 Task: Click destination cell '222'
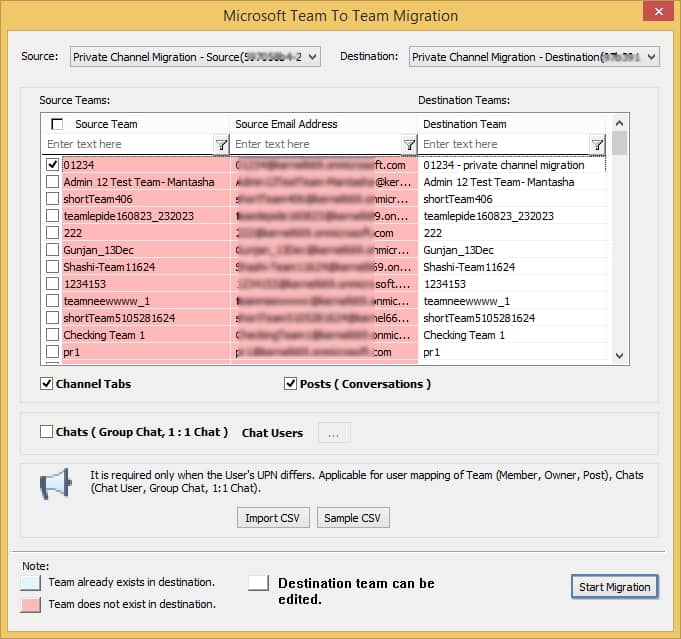[x=512, y=233]
